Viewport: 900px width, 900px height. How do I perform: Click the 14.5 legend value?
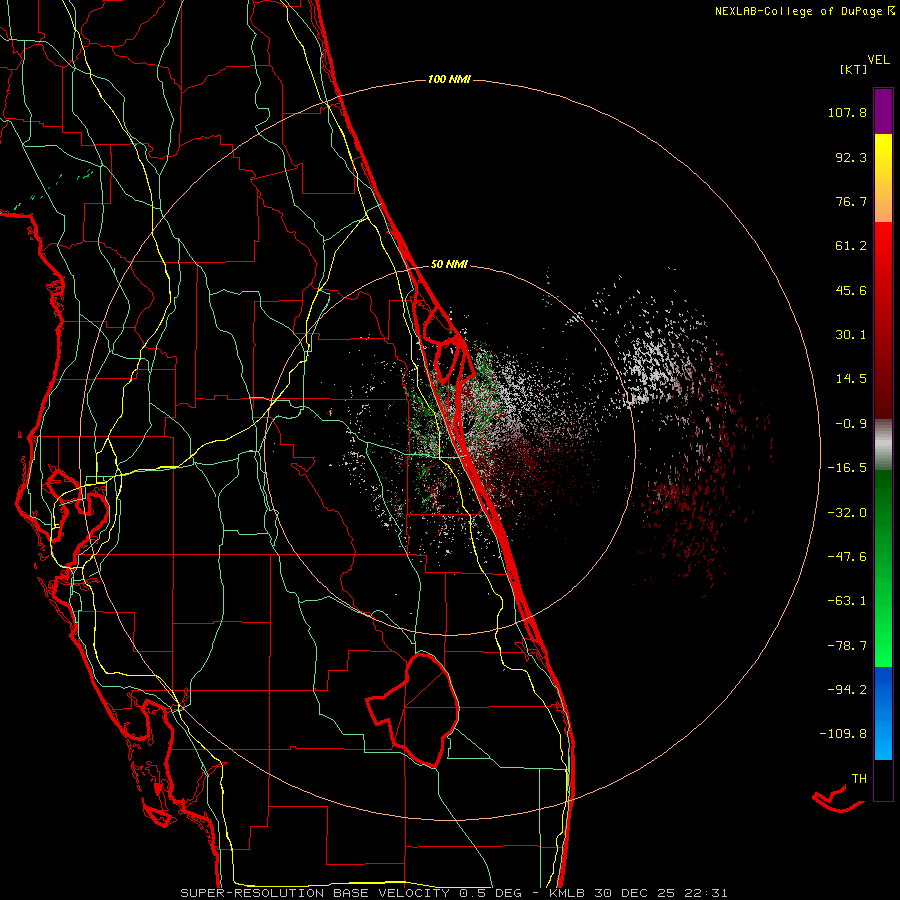(x=851, y=379)
